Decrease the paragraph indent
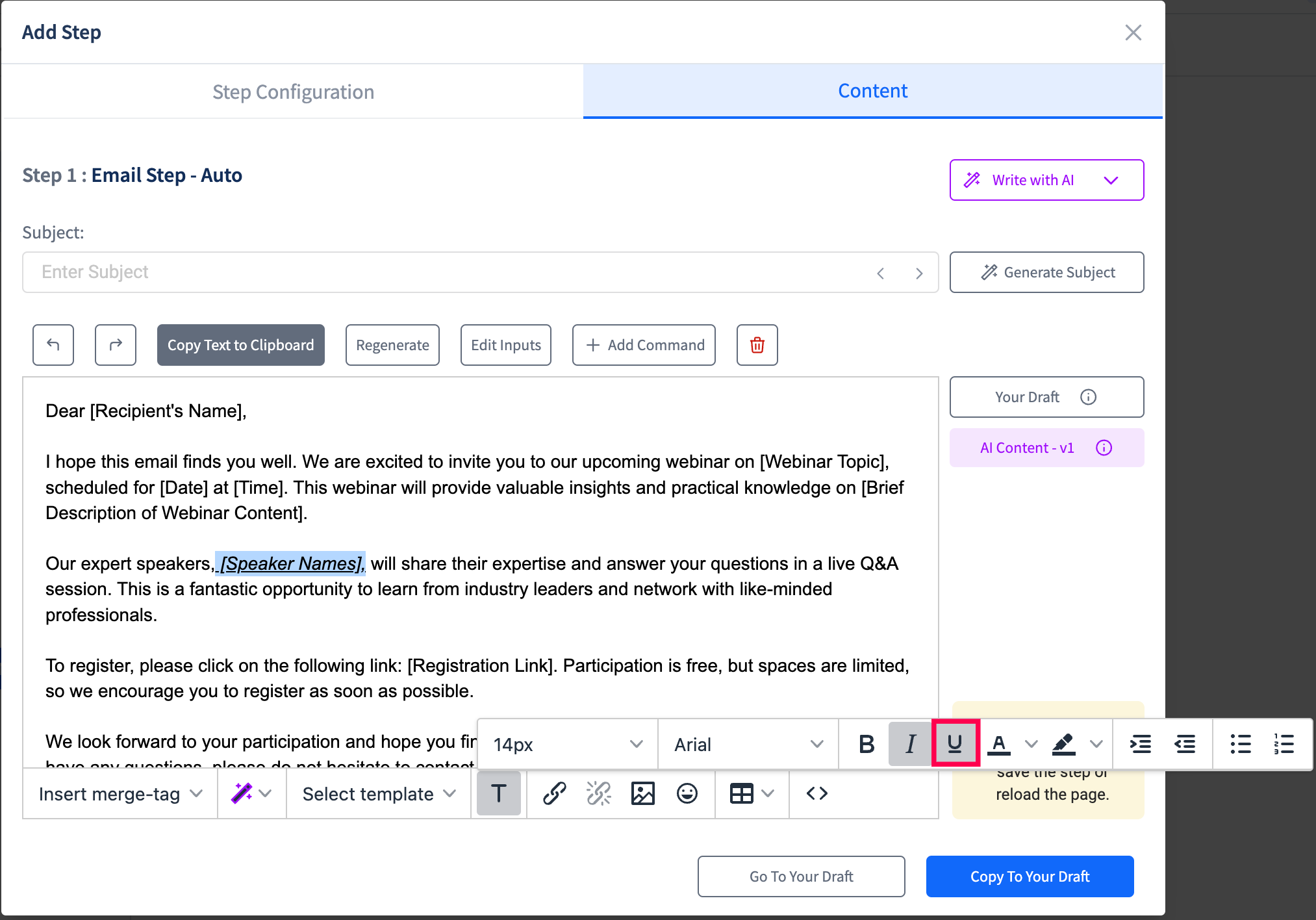1316x920 pixels. point(1185,744)
